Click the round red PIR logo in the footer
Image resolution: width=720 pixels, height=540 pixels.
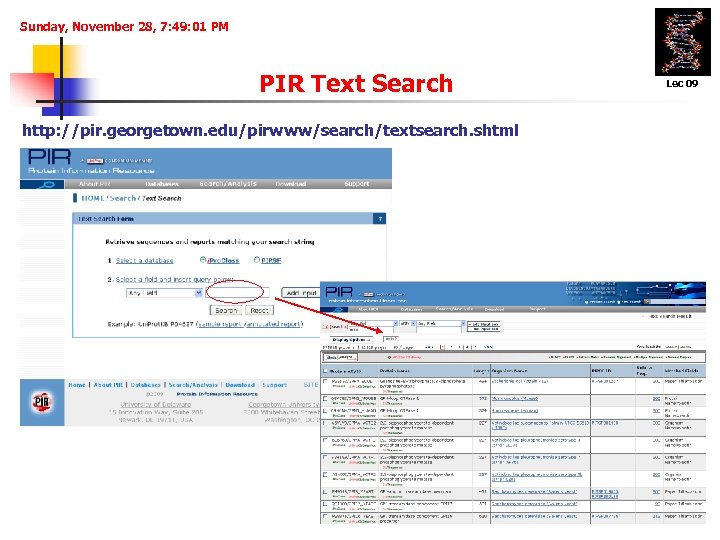(42, 402)
